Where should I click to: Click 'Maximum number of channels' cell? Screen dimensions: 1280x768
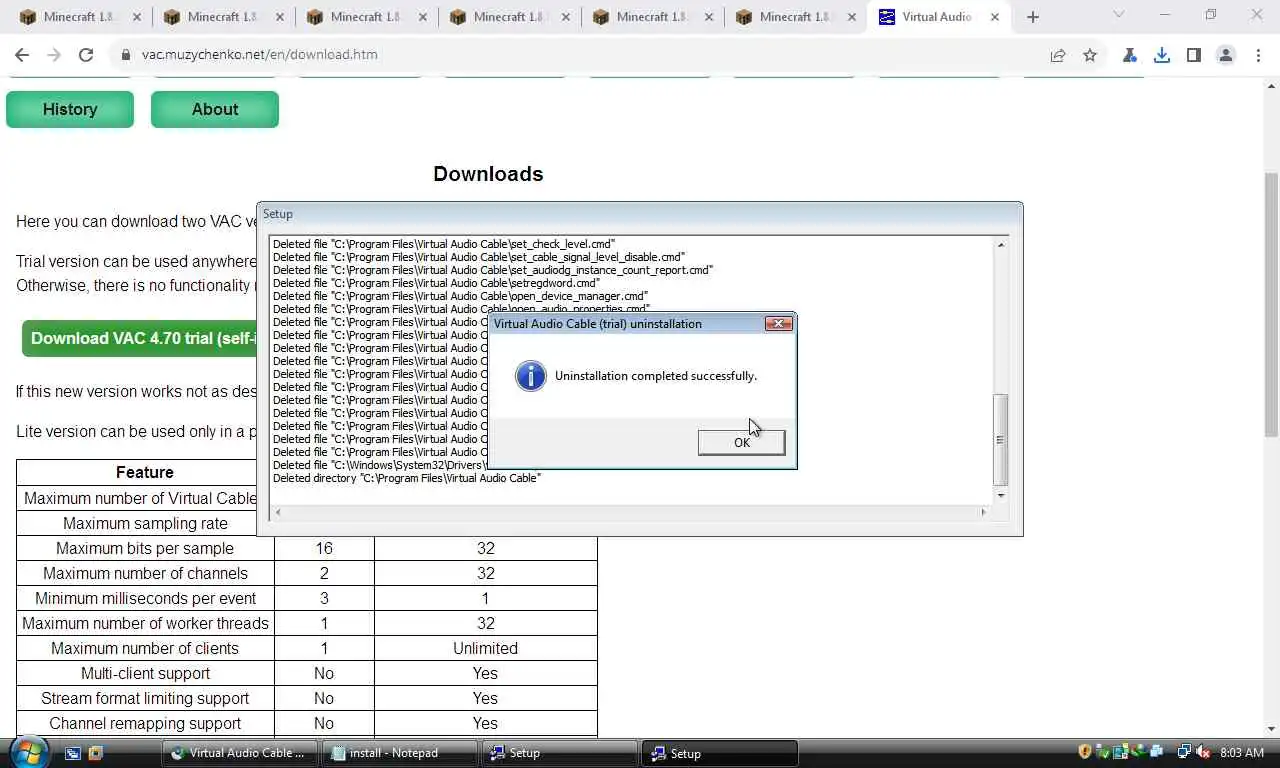145,573
